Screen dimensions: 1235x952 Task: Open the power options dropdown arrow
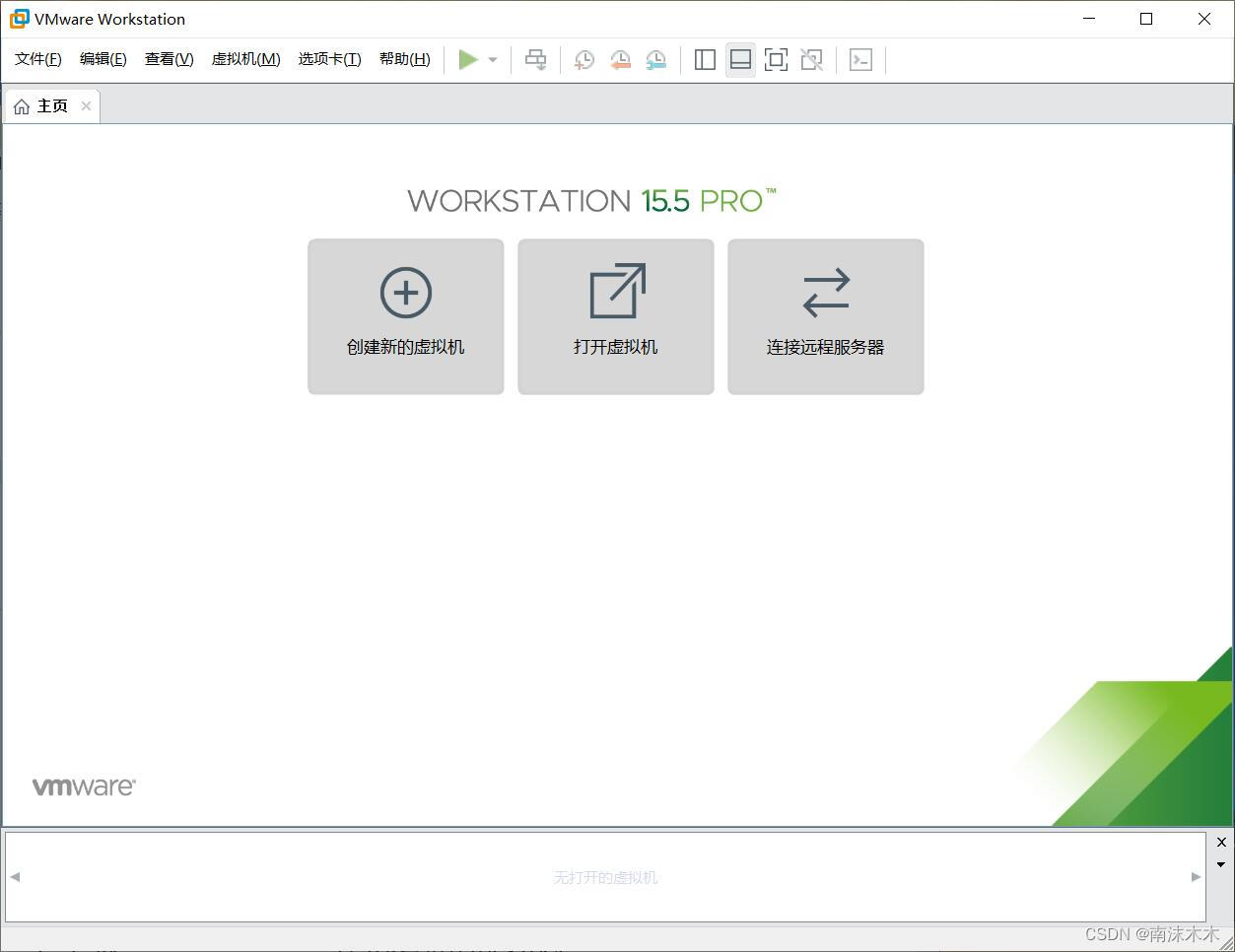pos(493,60)
